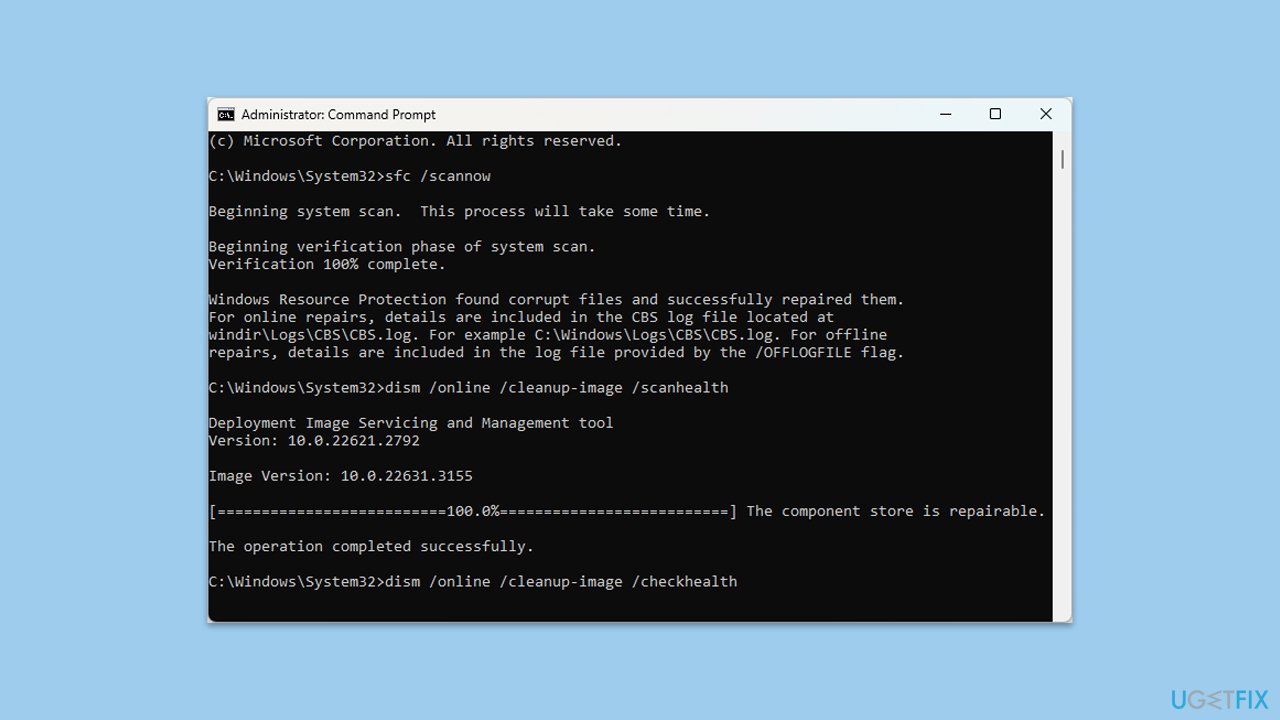Close the Command Prompt window
The width and height of the screenshot is (1280, 720).
[x=1046, y=114]
